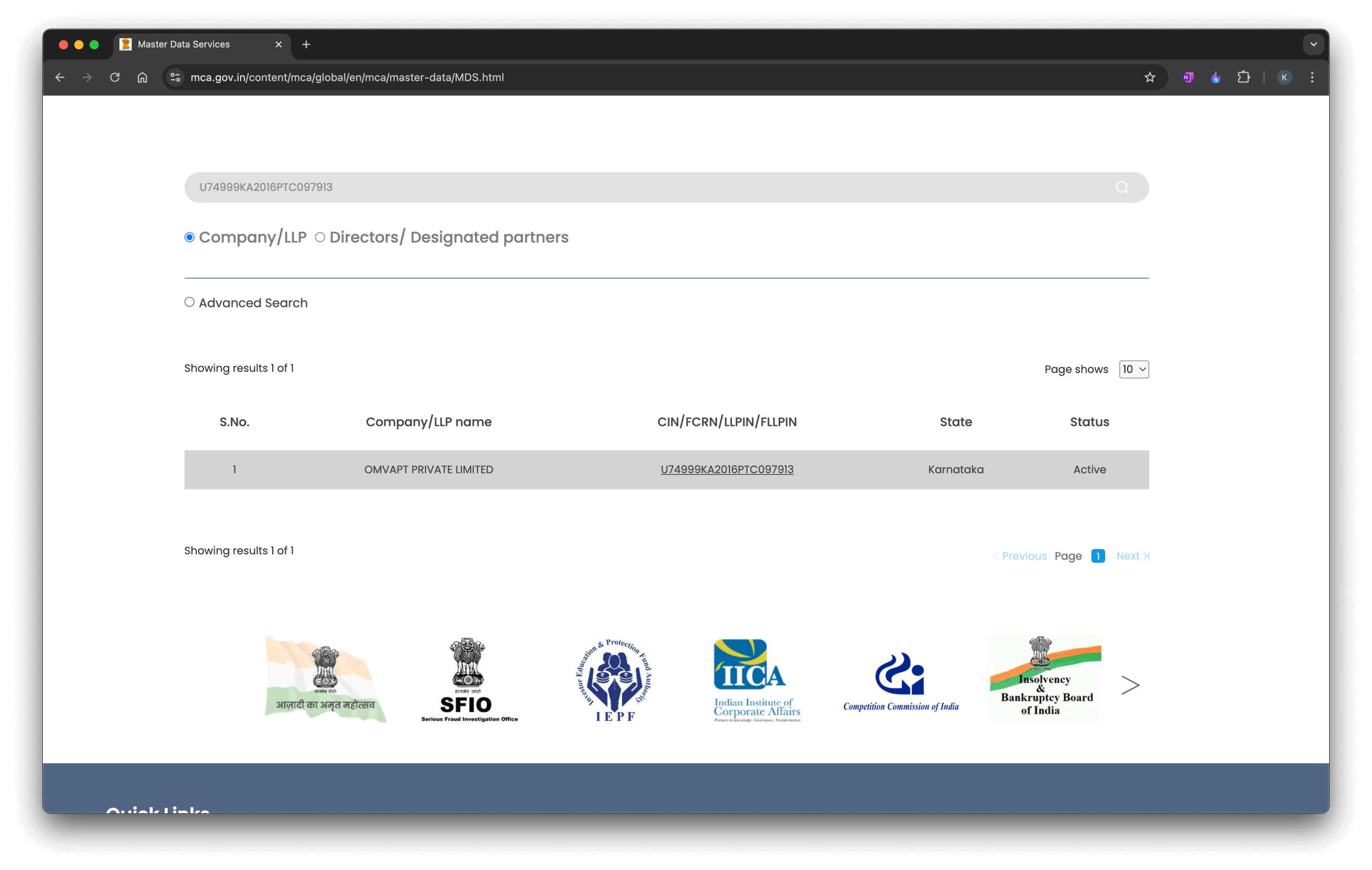Click the purple flame extension icon
This screenshot has width=1372, height=870.
click(1216, 78)
